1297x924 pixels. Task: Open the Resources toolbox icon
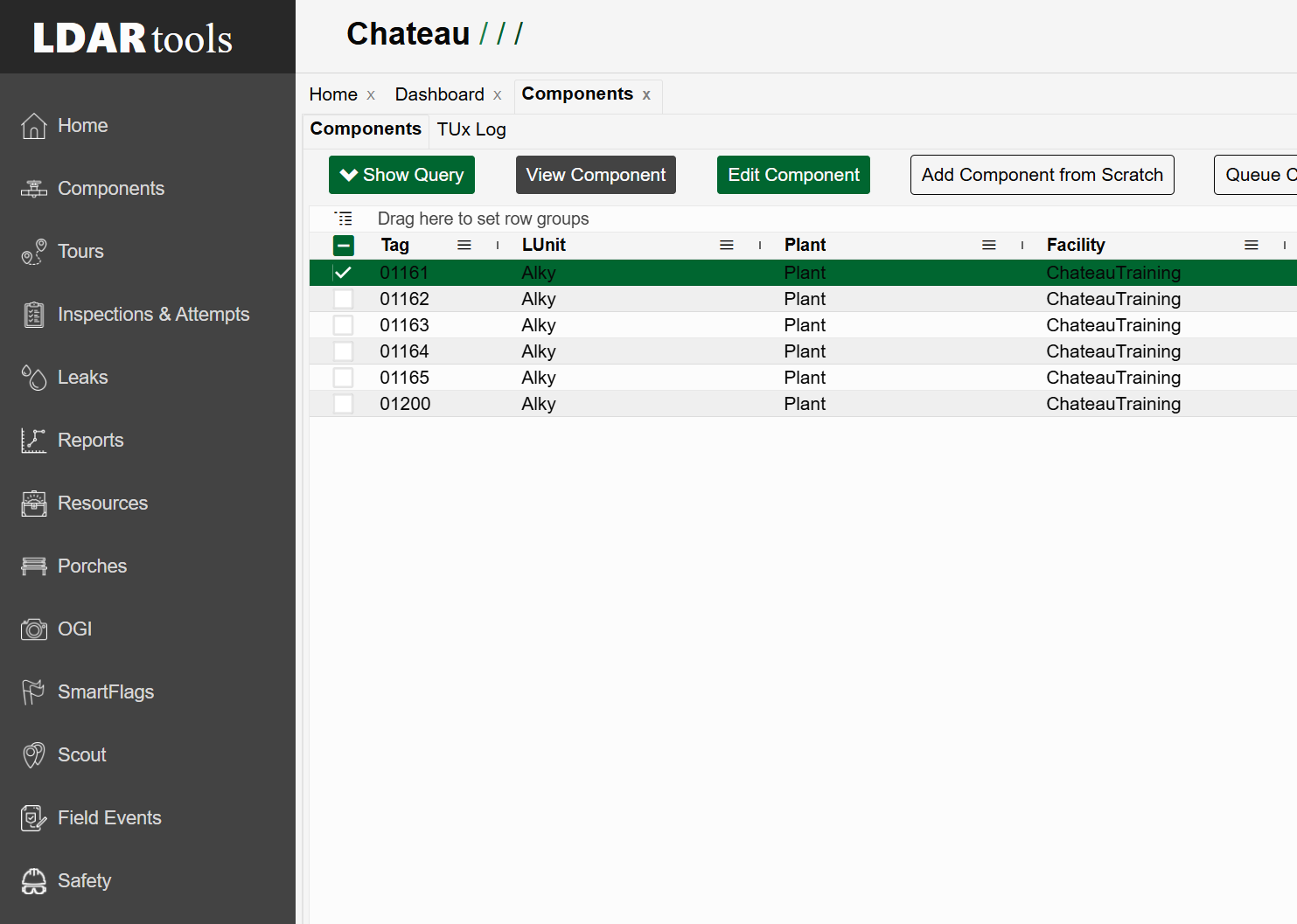(x=33, y=504)
